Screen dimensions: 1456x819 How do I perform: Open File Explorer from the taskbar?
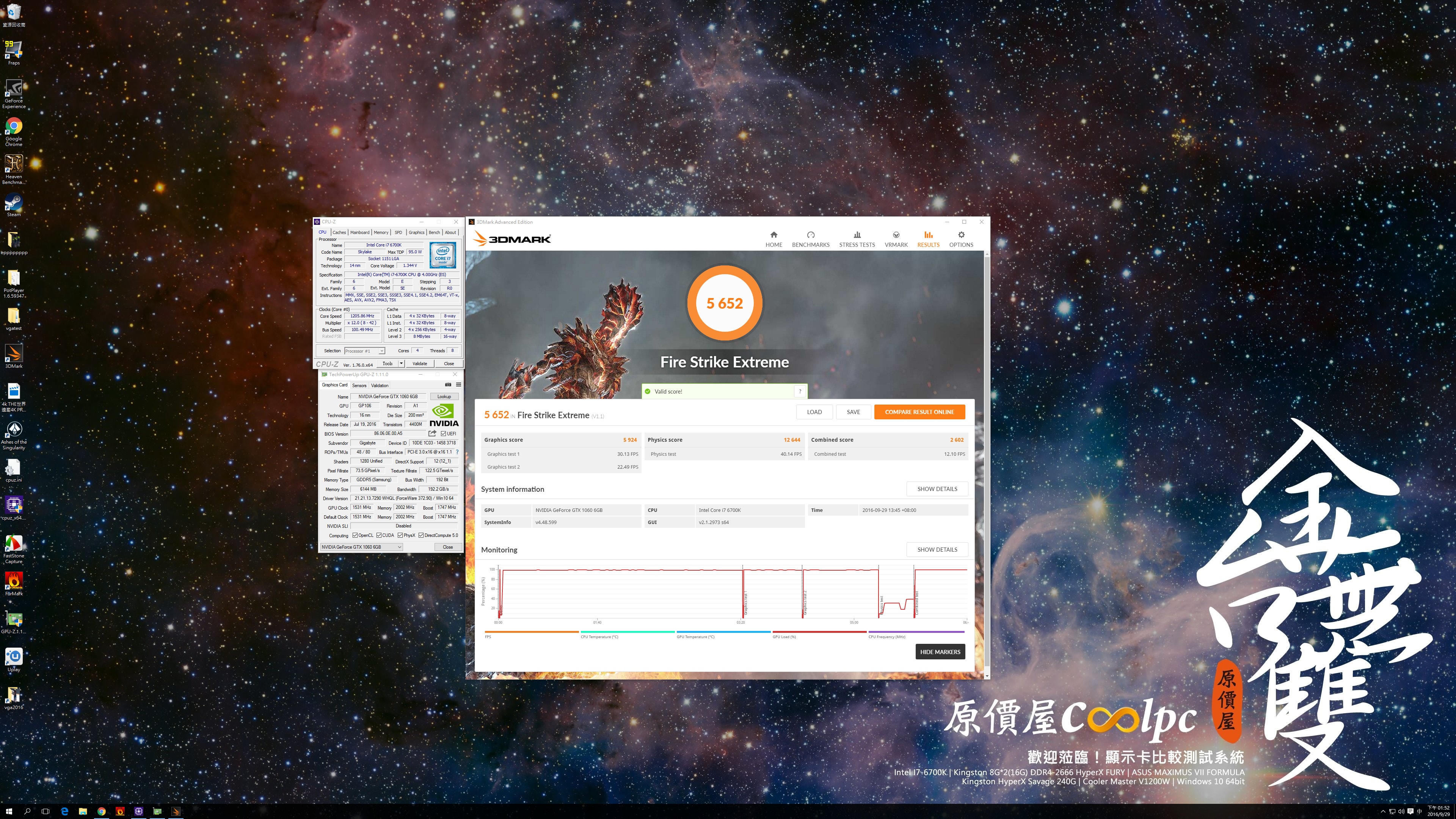tap(83, 812)
